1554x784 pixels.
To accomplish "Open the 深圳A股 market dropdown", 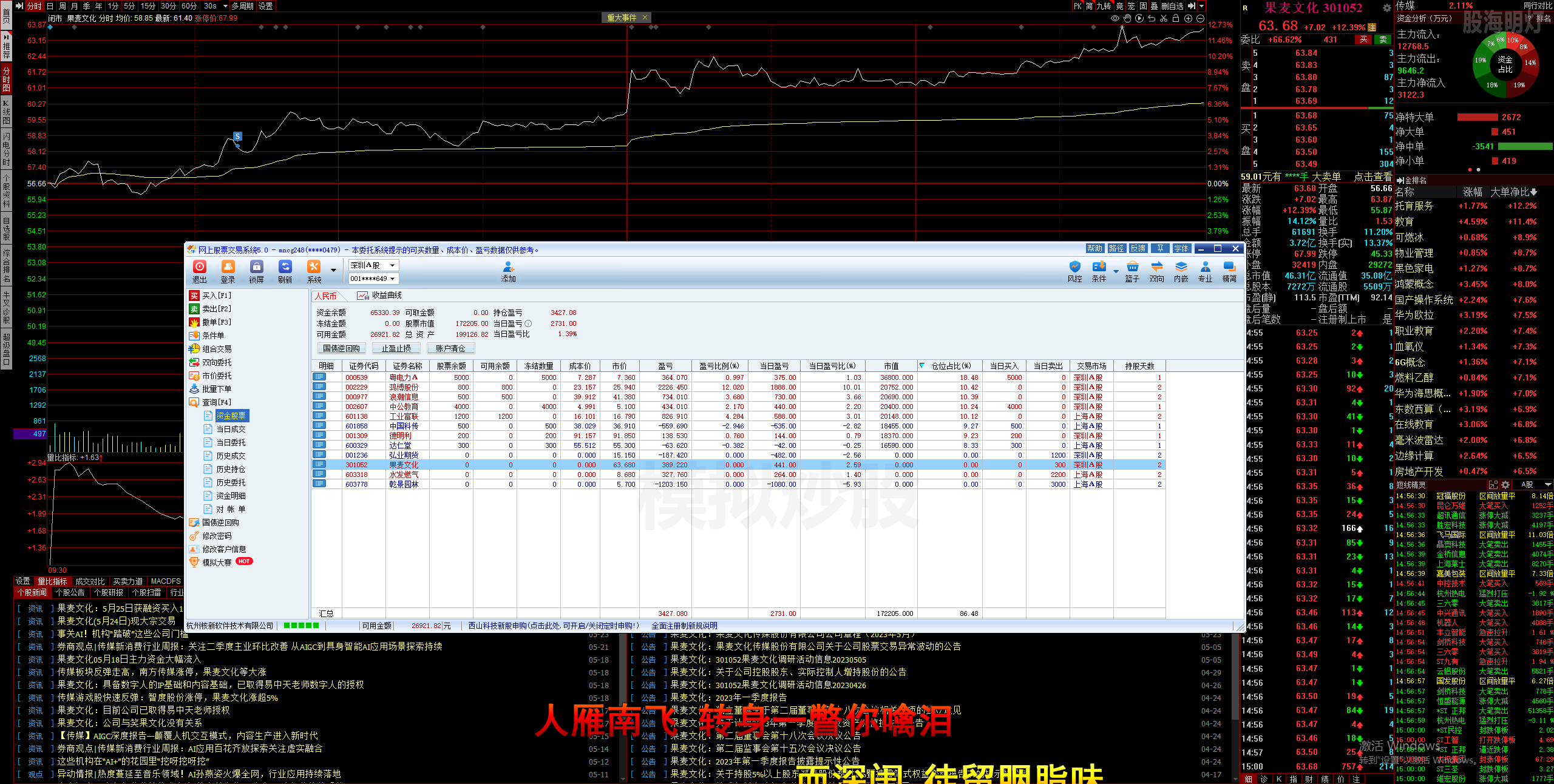I will pyautogui.click(x=373, y=265).
